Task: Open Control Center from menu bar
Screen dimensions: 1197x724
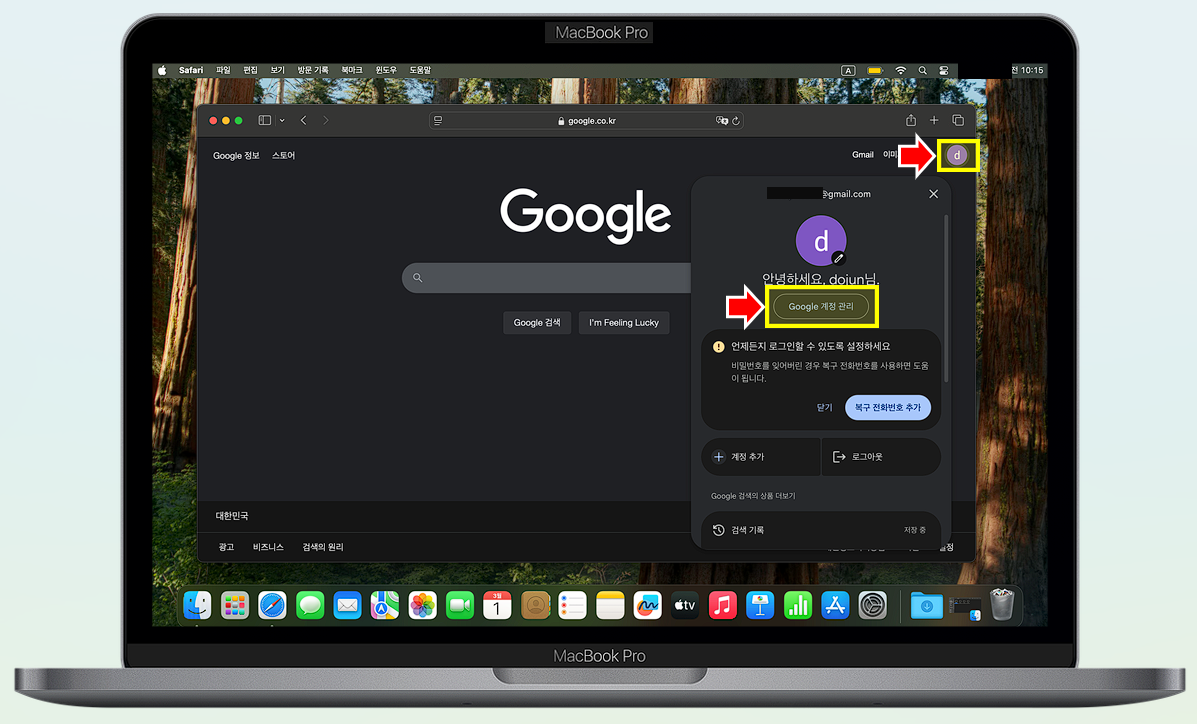Action: [944, 70]
